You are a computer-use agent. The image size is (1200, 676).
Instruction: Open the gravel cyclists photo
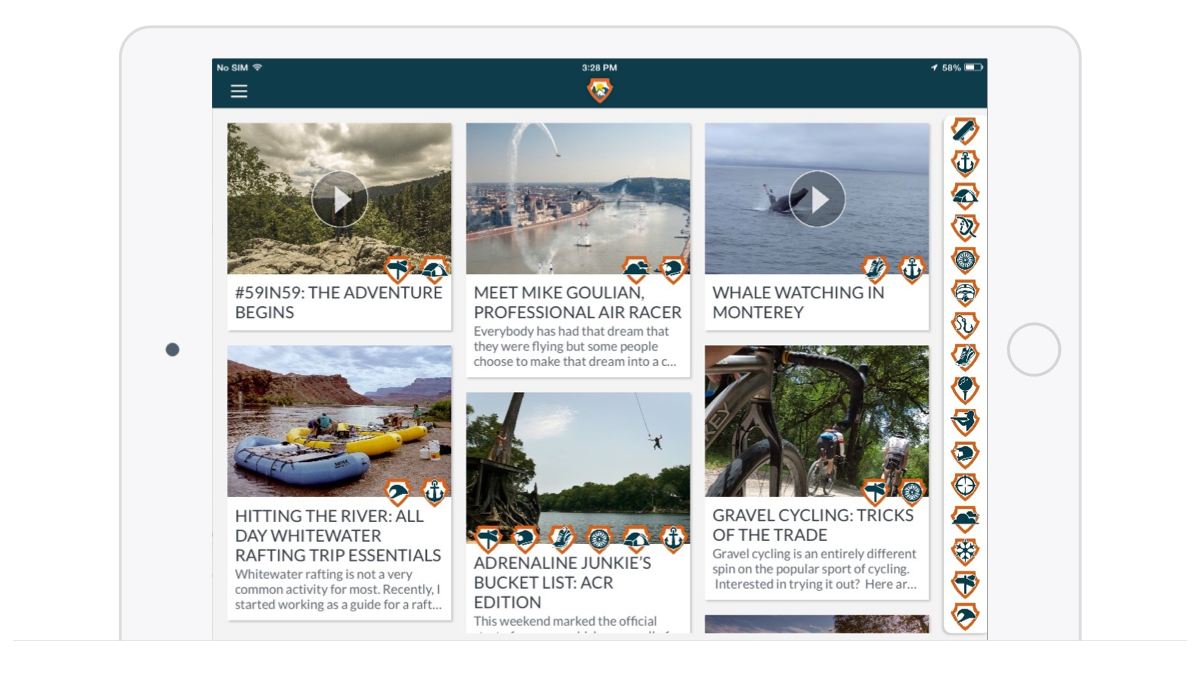pos(817,421)
